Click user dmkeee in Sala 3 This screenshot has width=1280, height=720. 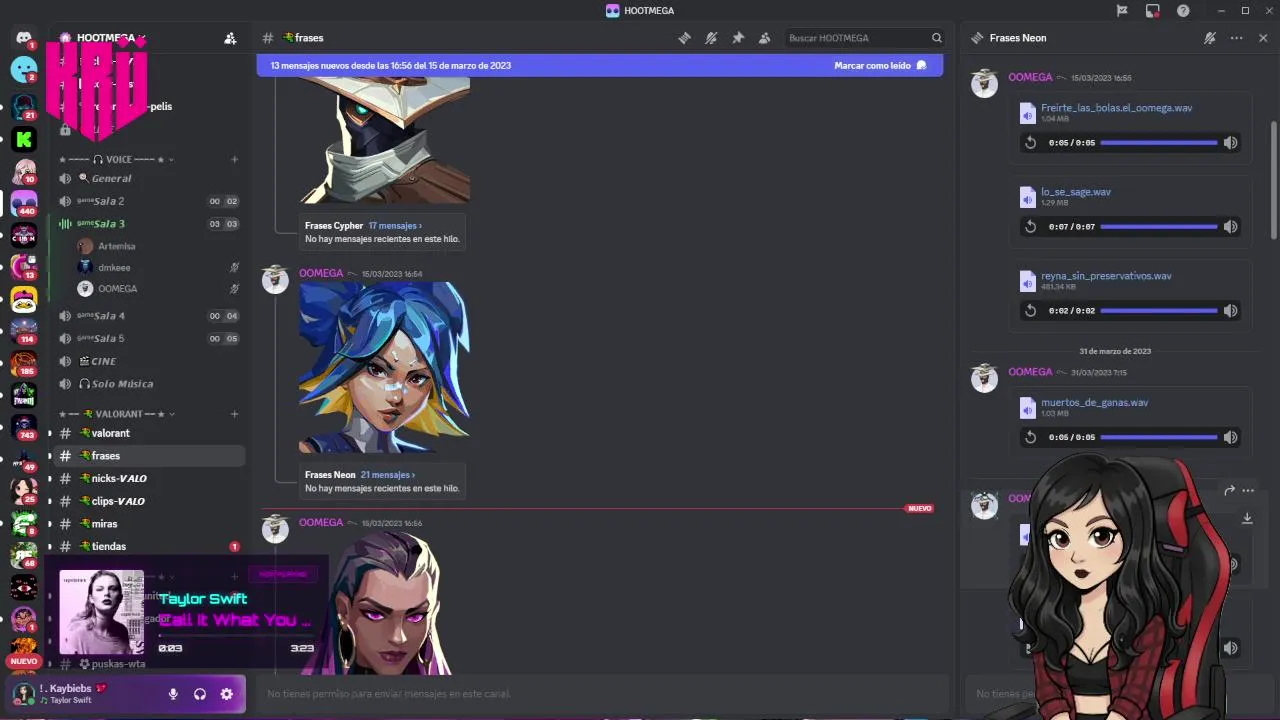pos(114,268)
